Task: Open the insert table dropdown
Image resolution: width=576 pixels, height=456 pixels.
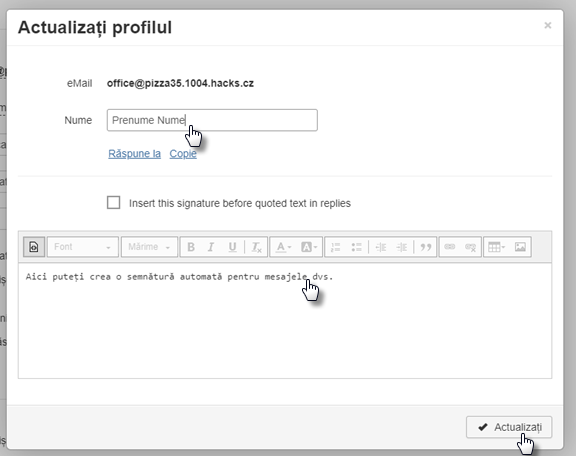Action: click(x=496, y=247)
